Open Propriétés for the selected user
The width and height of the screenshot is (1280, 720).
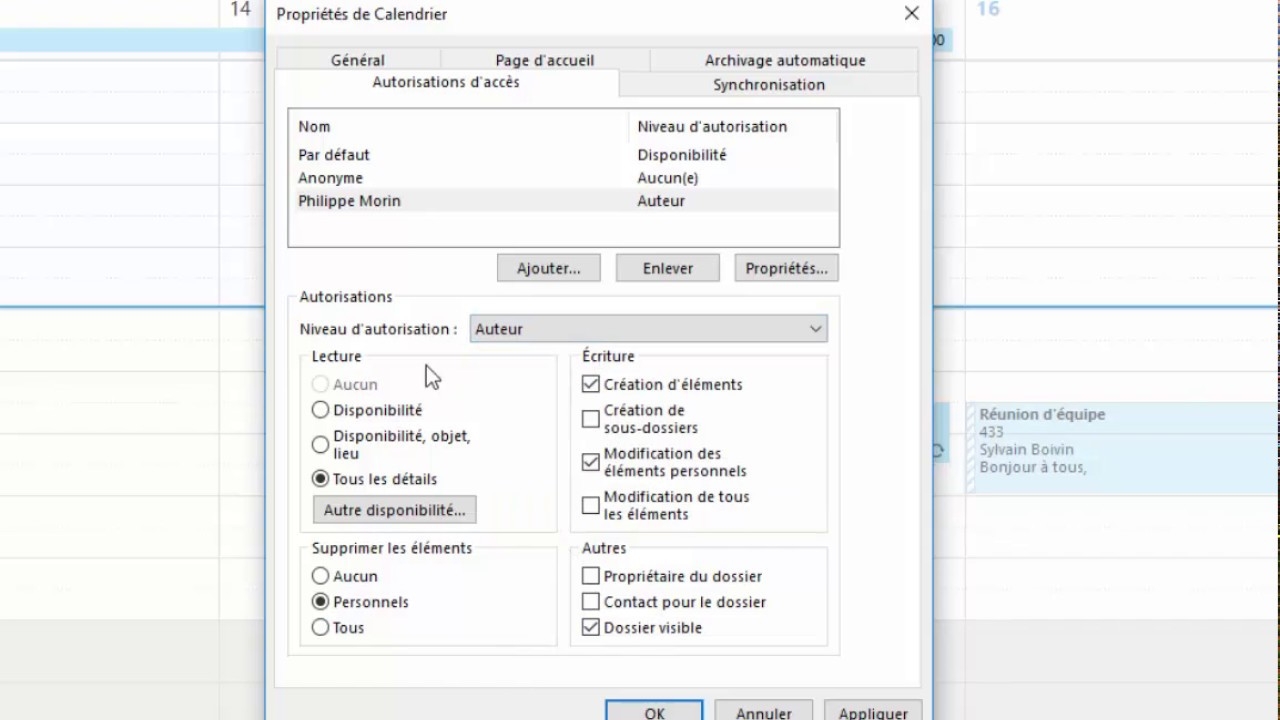(x=786, y=268)
